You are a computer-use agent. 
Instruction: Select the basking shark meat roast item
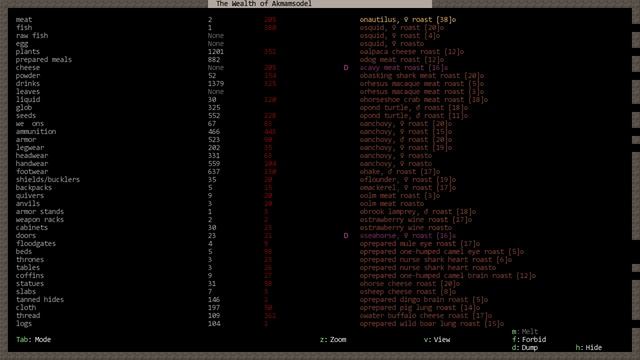click(x=422, y=76)
